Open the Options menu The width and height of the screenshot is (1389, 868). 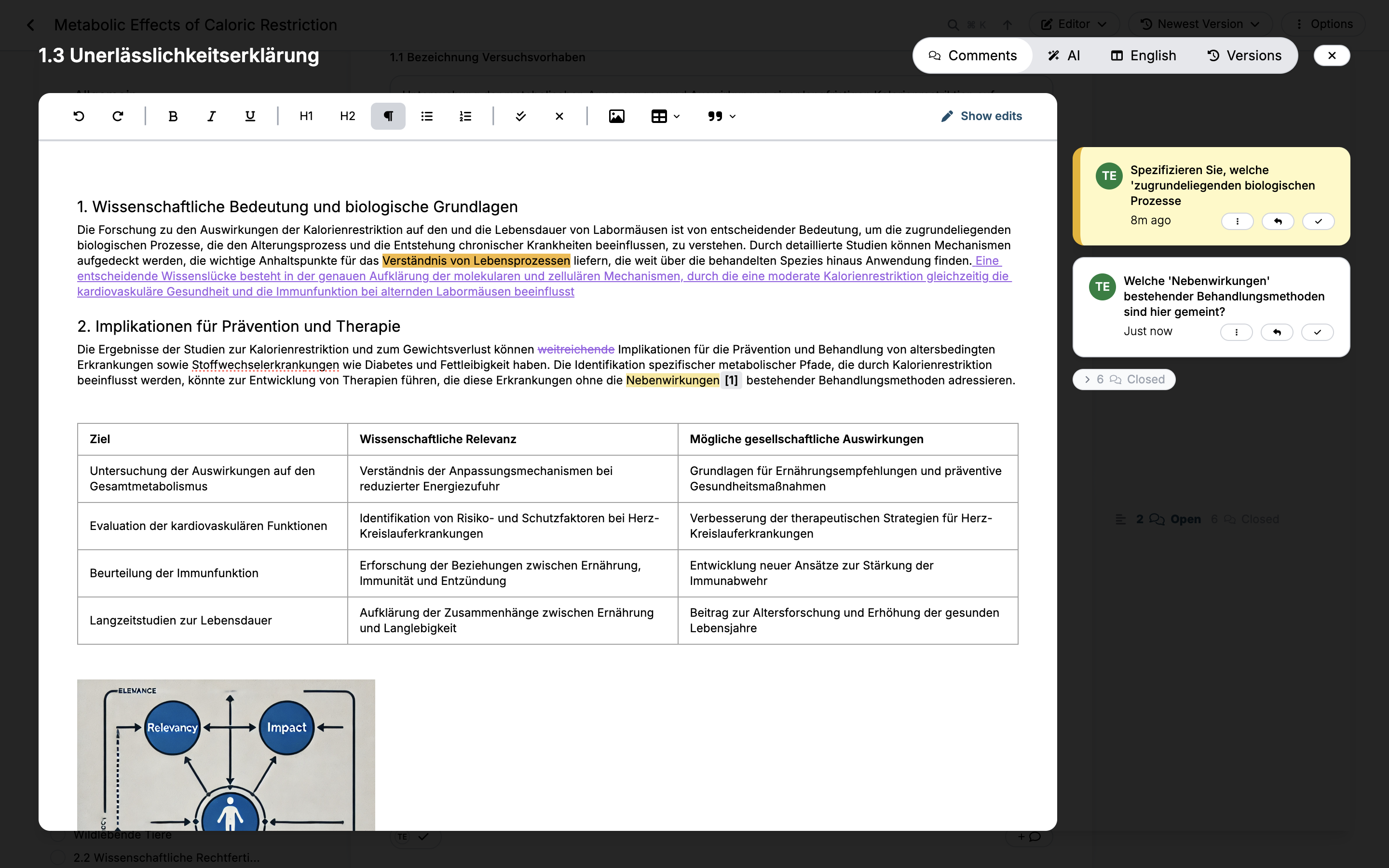[1323, 24]
